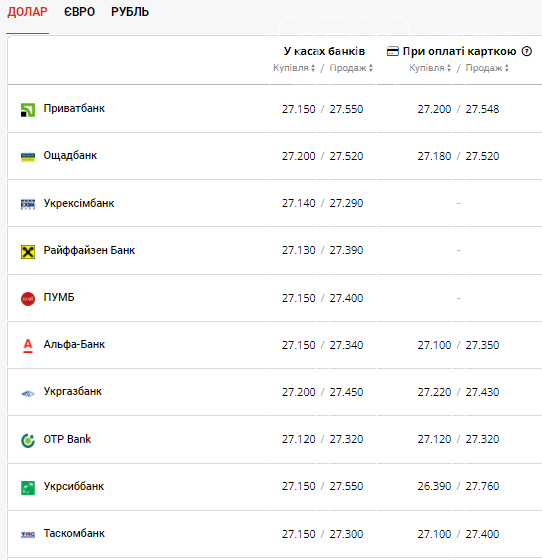The height and width of the screenshot is (560, 542).
Task: Switch to the ЄВРО tab
Action: tap(79, 12)
